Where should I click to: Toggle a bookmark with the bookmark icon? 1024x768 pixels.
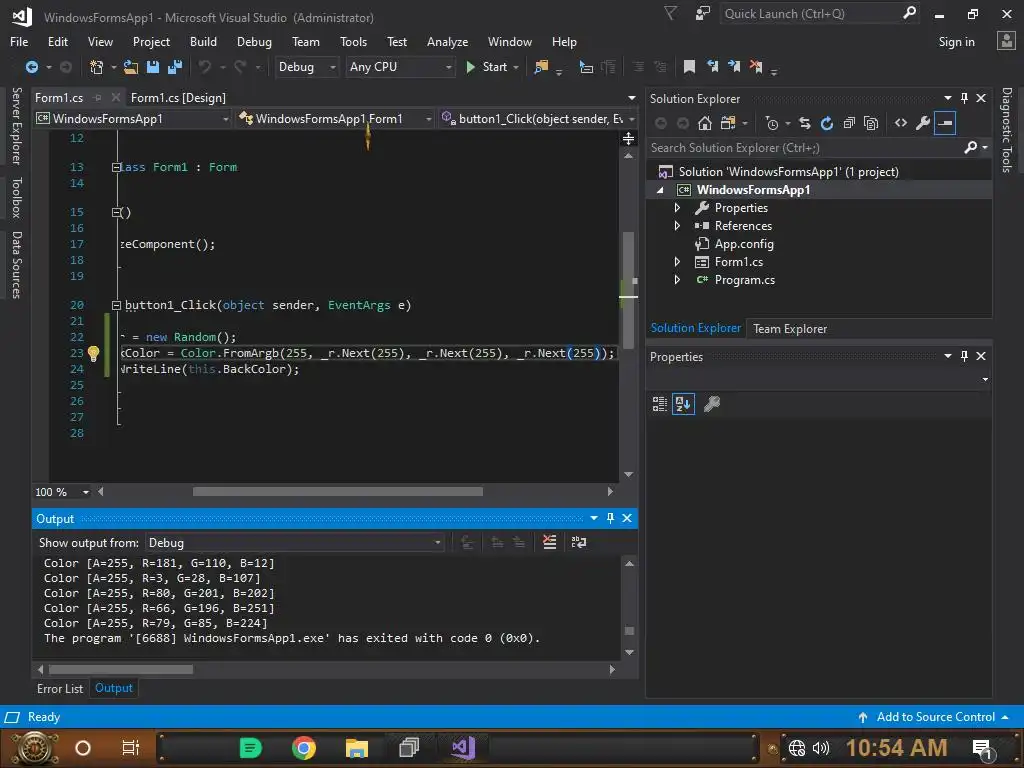tap(689, 67)
